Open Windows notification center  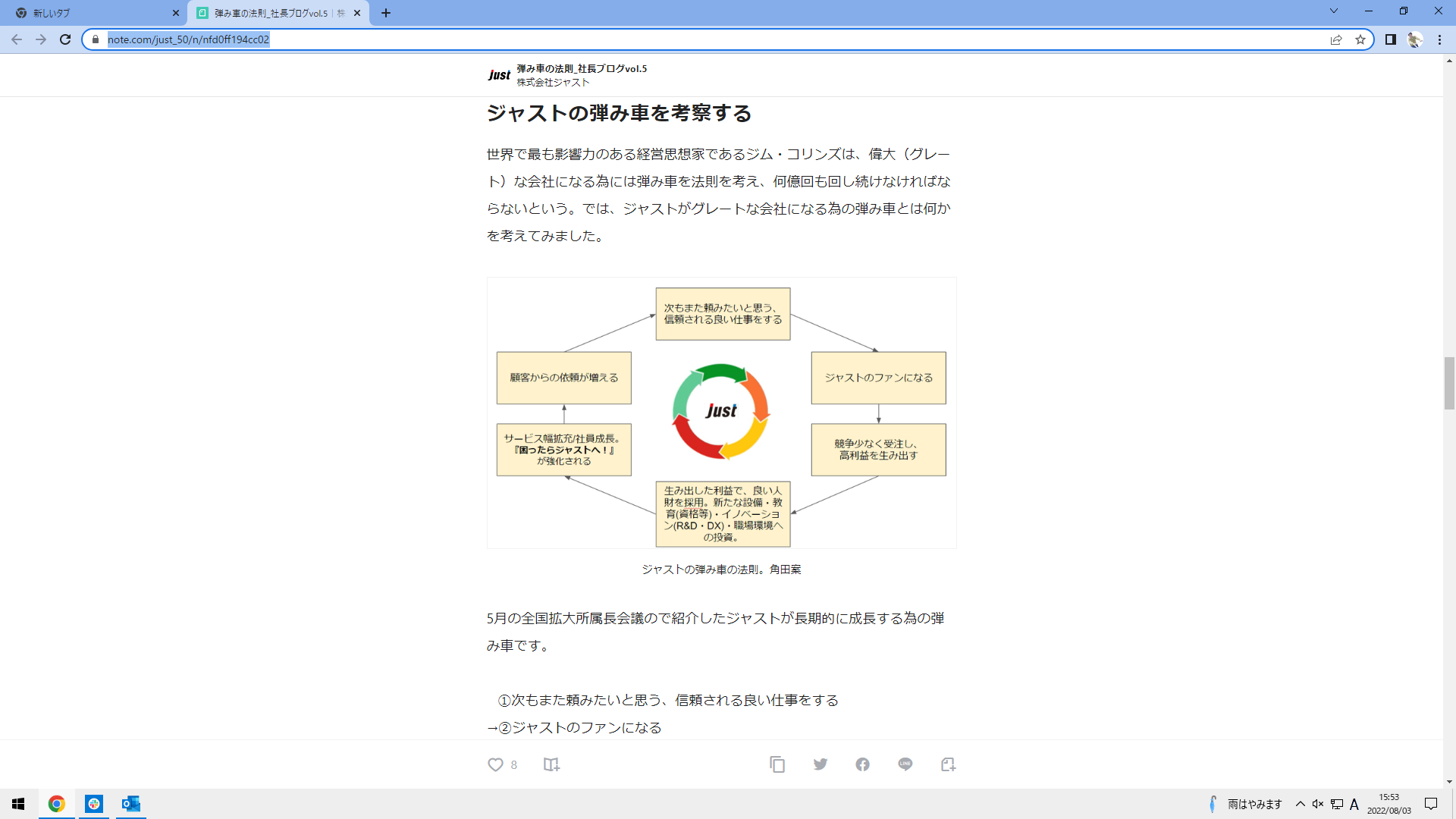click(x=1431, y=804)
